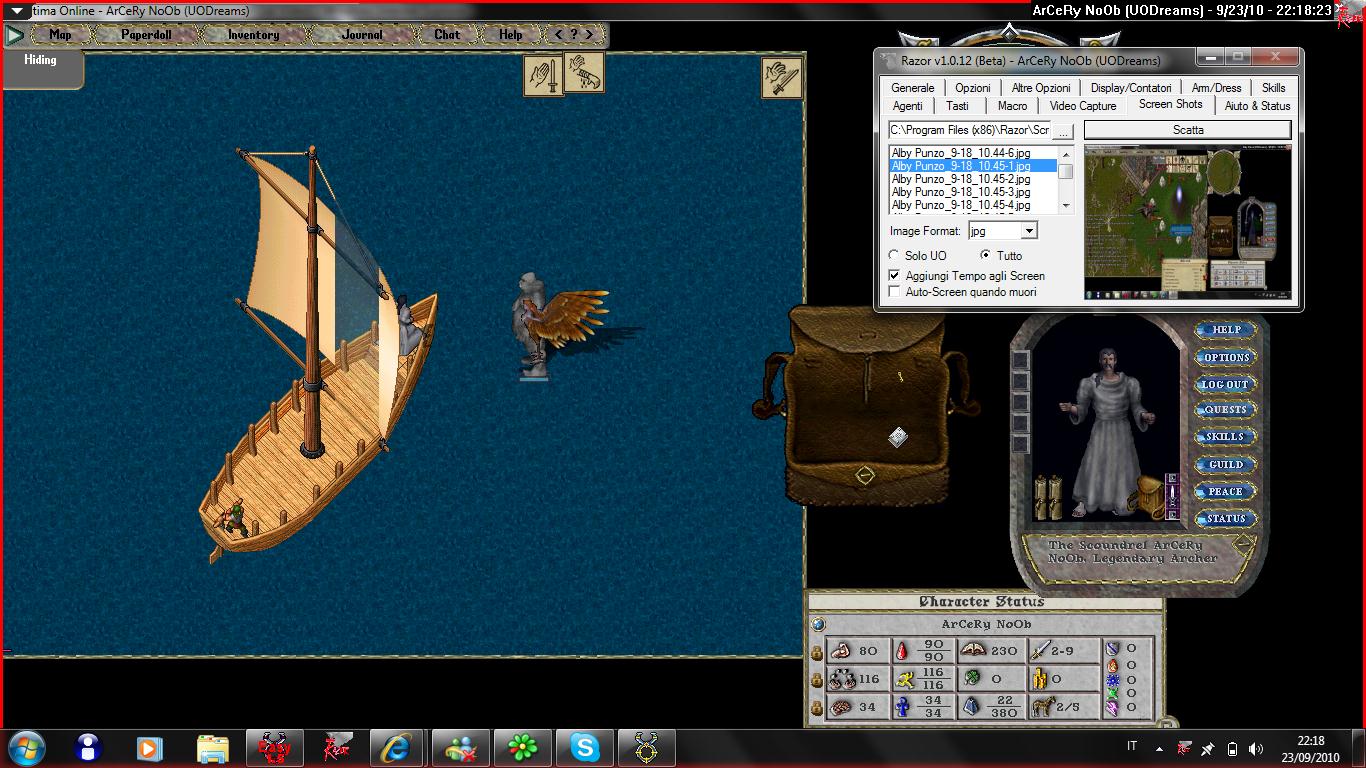Image resolution: width=1366 pixels, height=768 pixels.
Task: Open the Map from the game menu bar
Action: tap(60, 35)
